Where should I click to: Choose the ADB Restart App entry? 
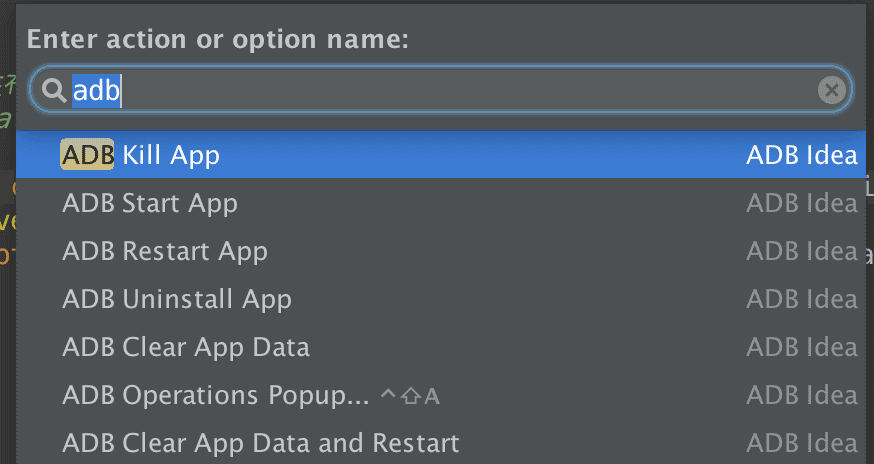click(x=165, y=251)
